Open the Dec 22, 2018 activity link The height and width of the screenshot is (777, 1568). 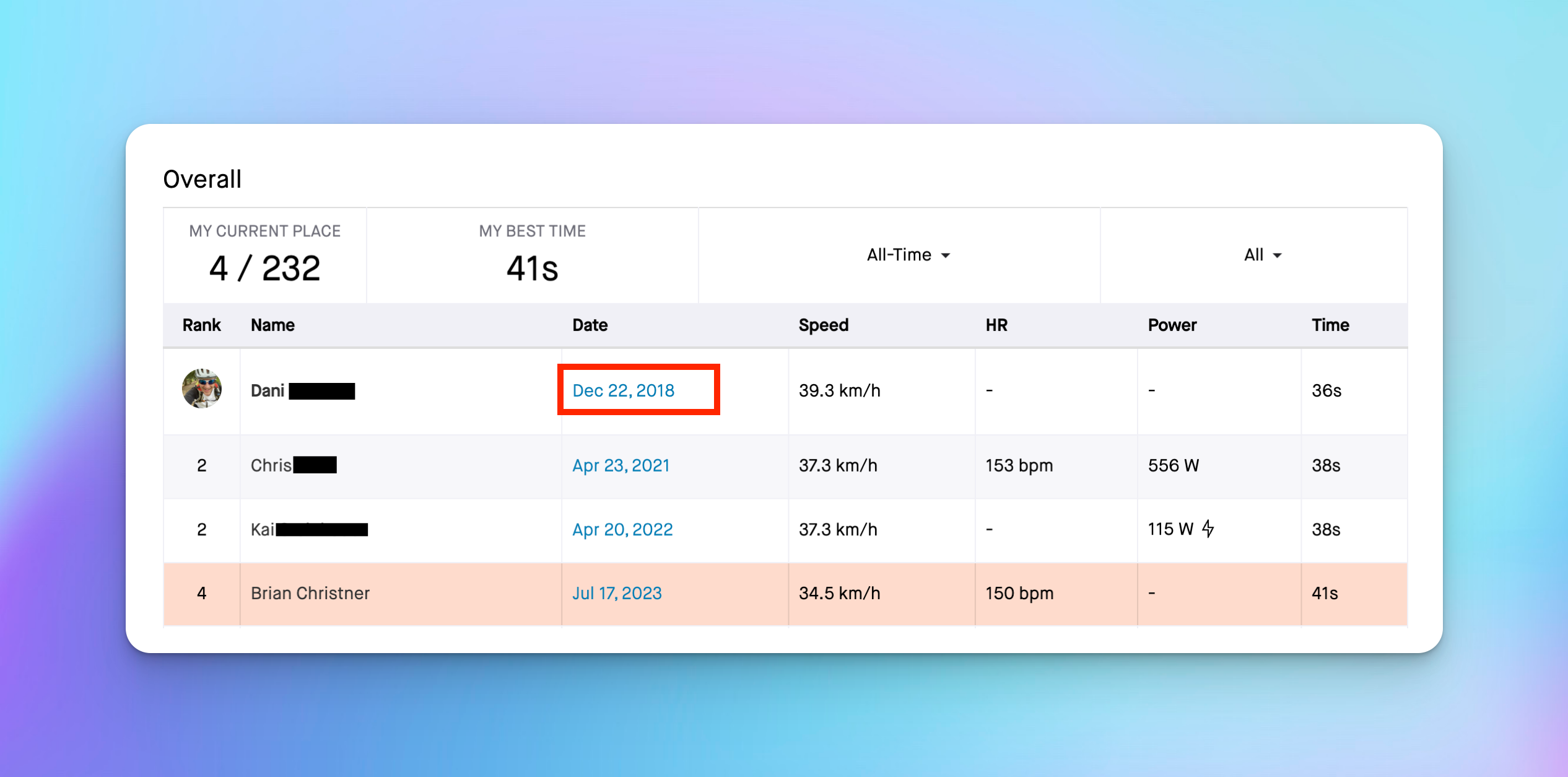click(623, 390)
